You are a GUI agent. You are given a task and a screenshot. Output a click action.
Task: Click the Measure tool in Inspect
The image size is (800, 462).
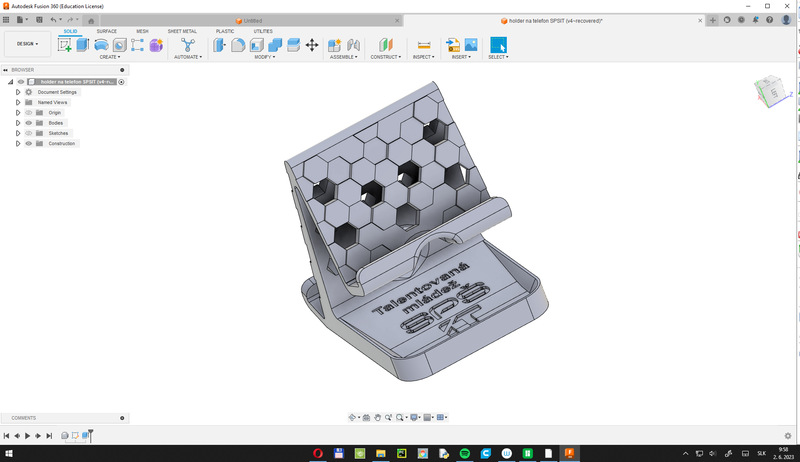click(x=423, y=44)
